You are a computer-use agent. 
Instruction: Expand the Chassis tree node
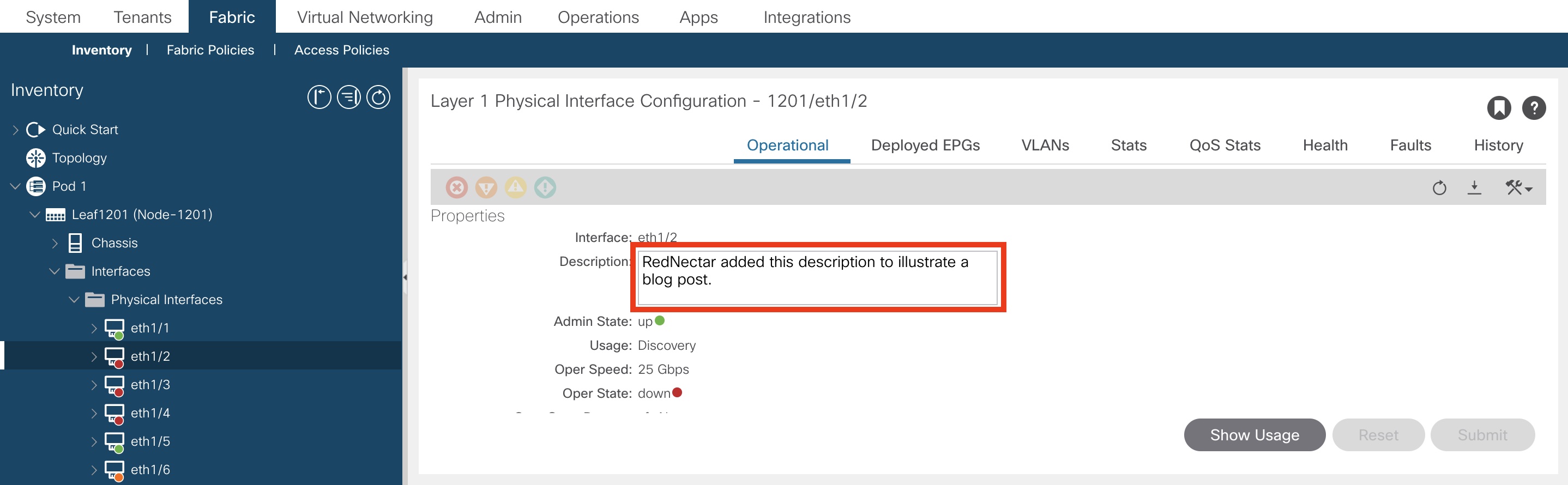pyautogui.click(x=55, y=244)
